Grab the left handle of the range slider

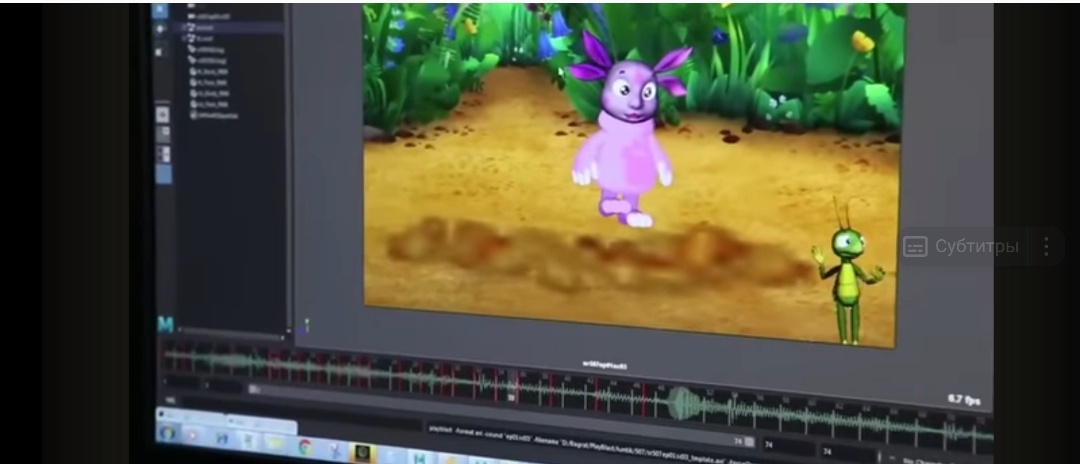(254, 389)
